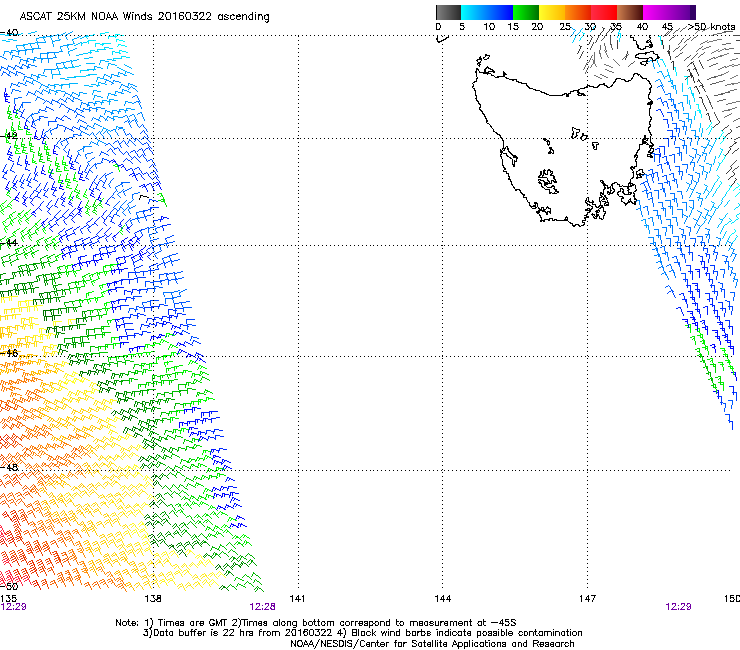Click the -44 latitude label
The height and width of the screenshot is (650, 740).
click(x=9, y=243)
